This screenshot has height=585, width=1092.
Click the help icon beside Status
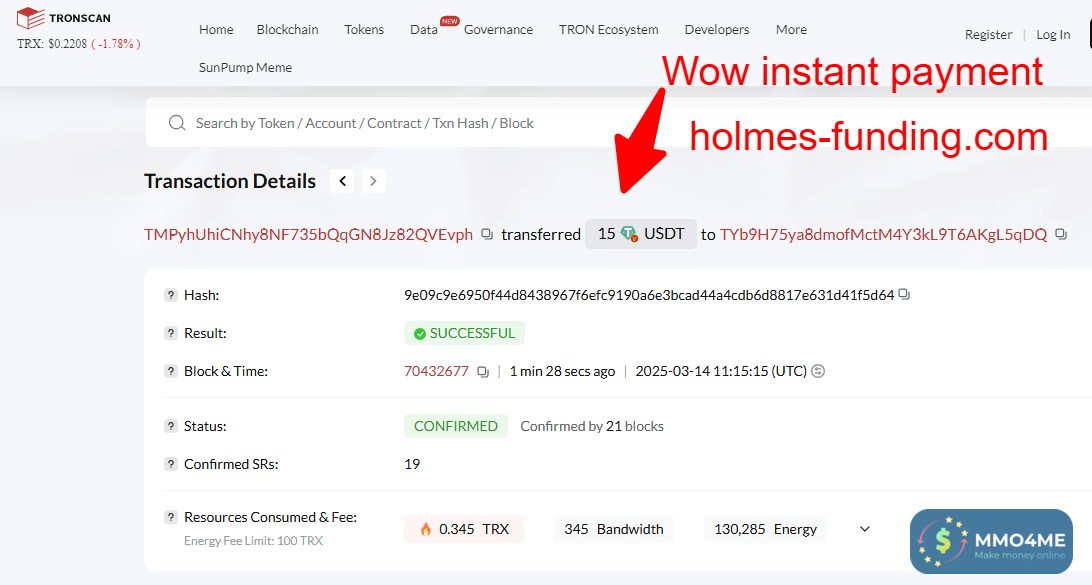pos(171,426)
